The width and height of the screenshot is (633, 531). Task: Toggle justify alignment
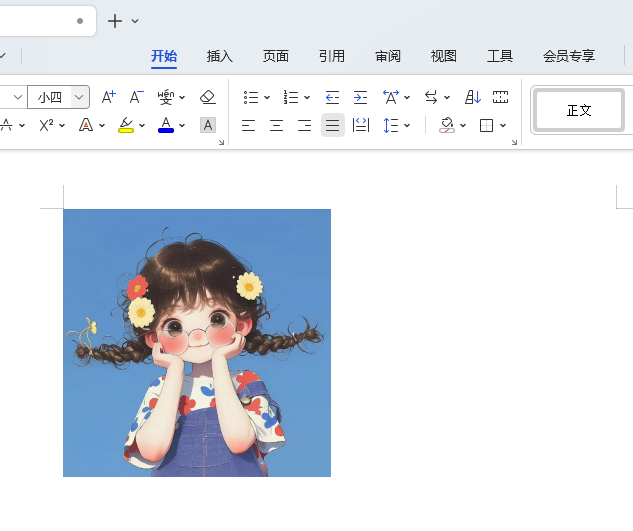pos(333,126)
